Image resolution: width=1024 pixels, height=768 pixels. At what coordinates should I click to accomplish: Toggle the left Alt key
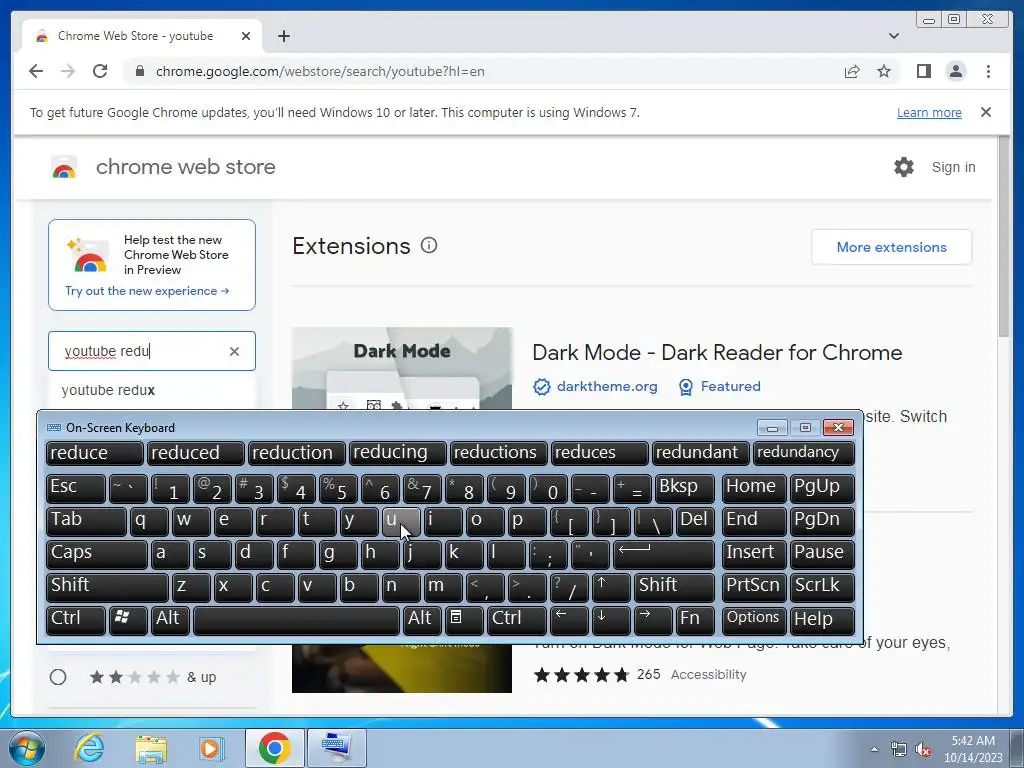tap(170, 620)
